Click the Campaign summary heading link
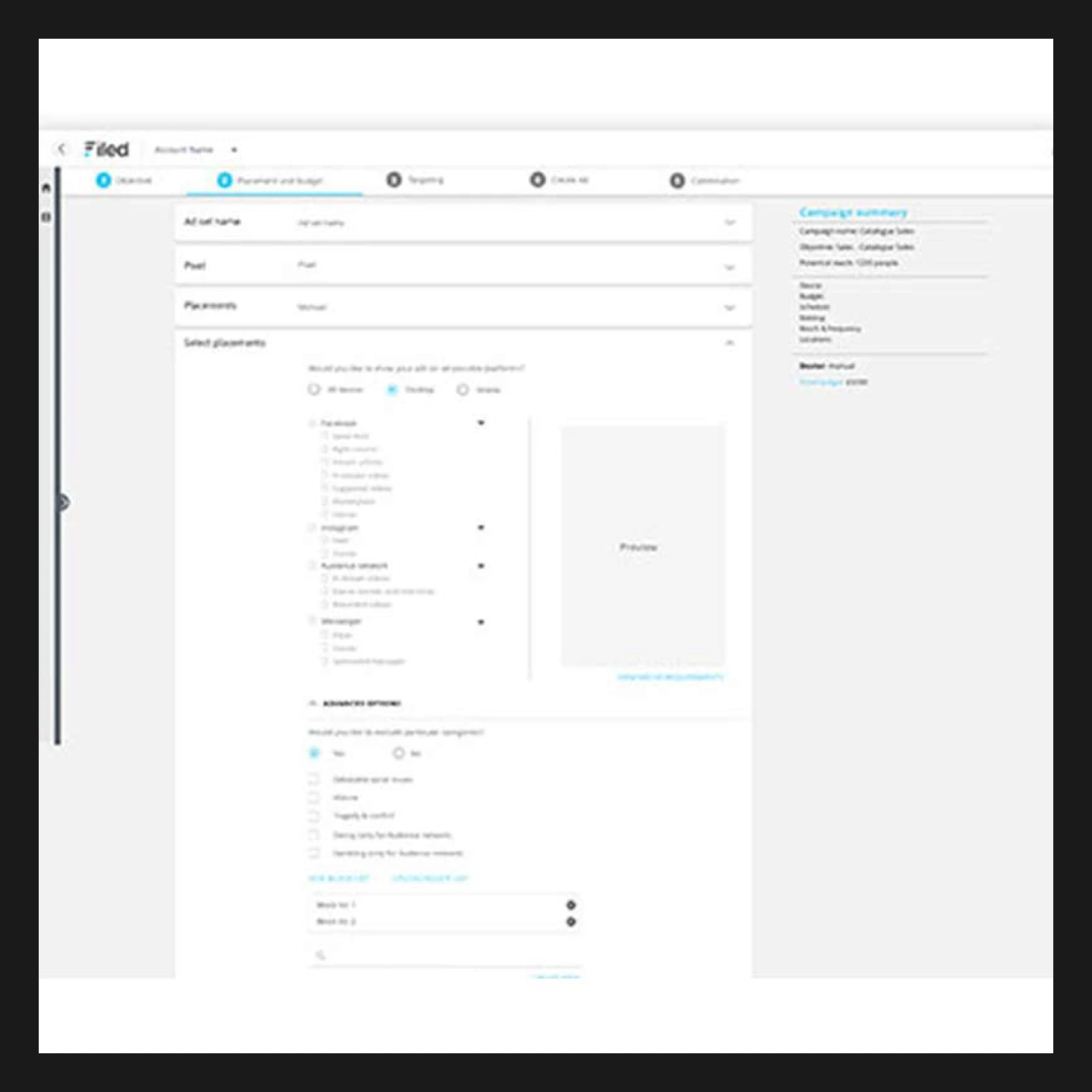This screenshot has width=1092, height=1092. click(853, 212)
